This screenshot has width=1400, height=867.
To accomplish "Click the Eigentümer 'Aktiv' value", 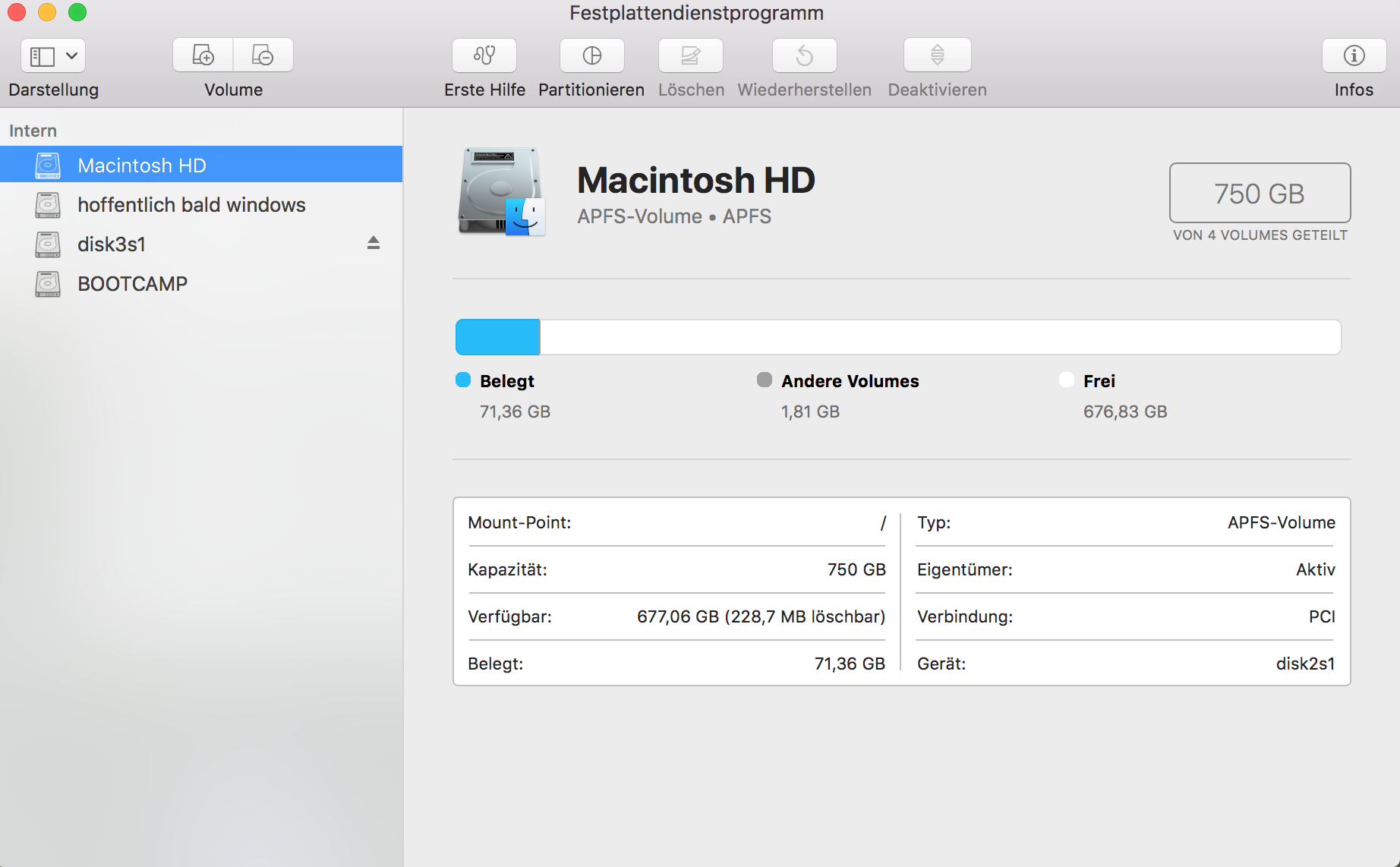I will 1316,569.
